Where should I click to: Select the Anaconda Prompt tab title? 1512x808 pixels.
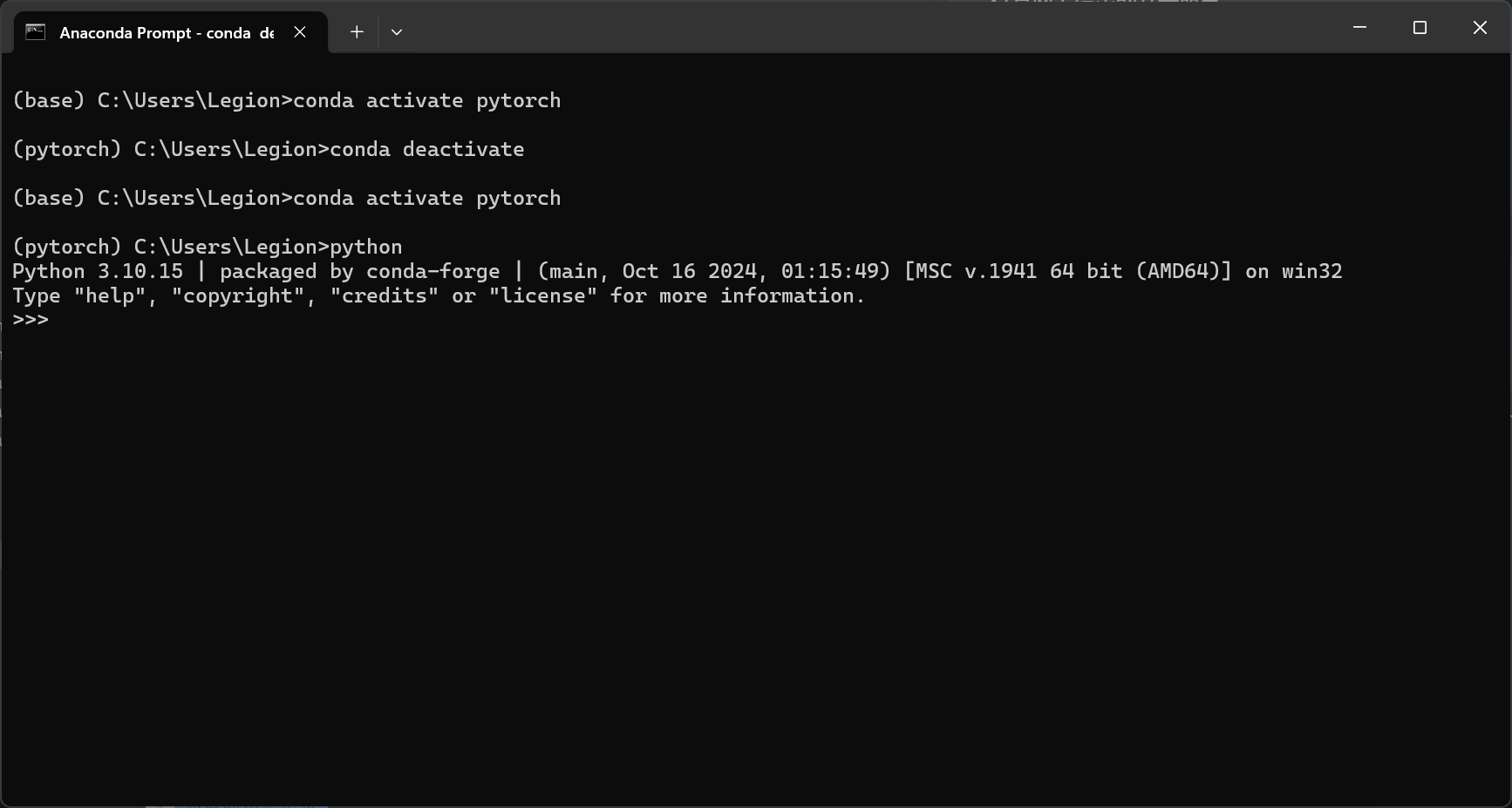click(167, 33)
